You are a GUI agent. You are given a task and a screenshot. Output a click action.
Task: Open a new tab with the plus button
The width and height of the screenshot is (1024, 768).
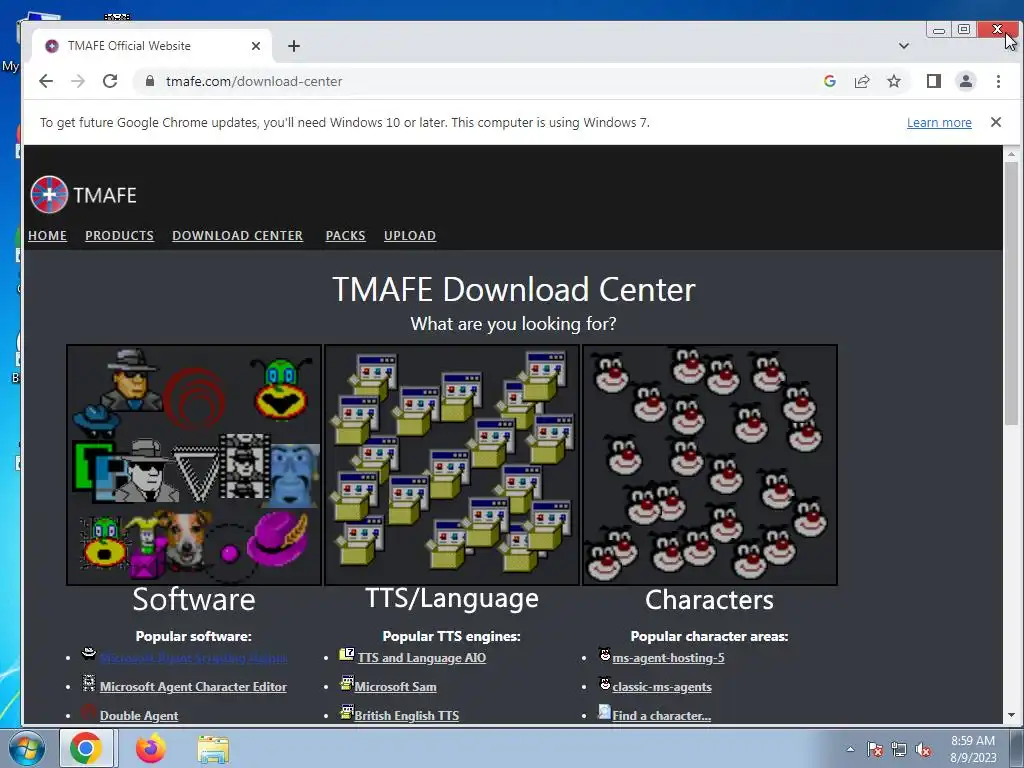click(294, 46)
